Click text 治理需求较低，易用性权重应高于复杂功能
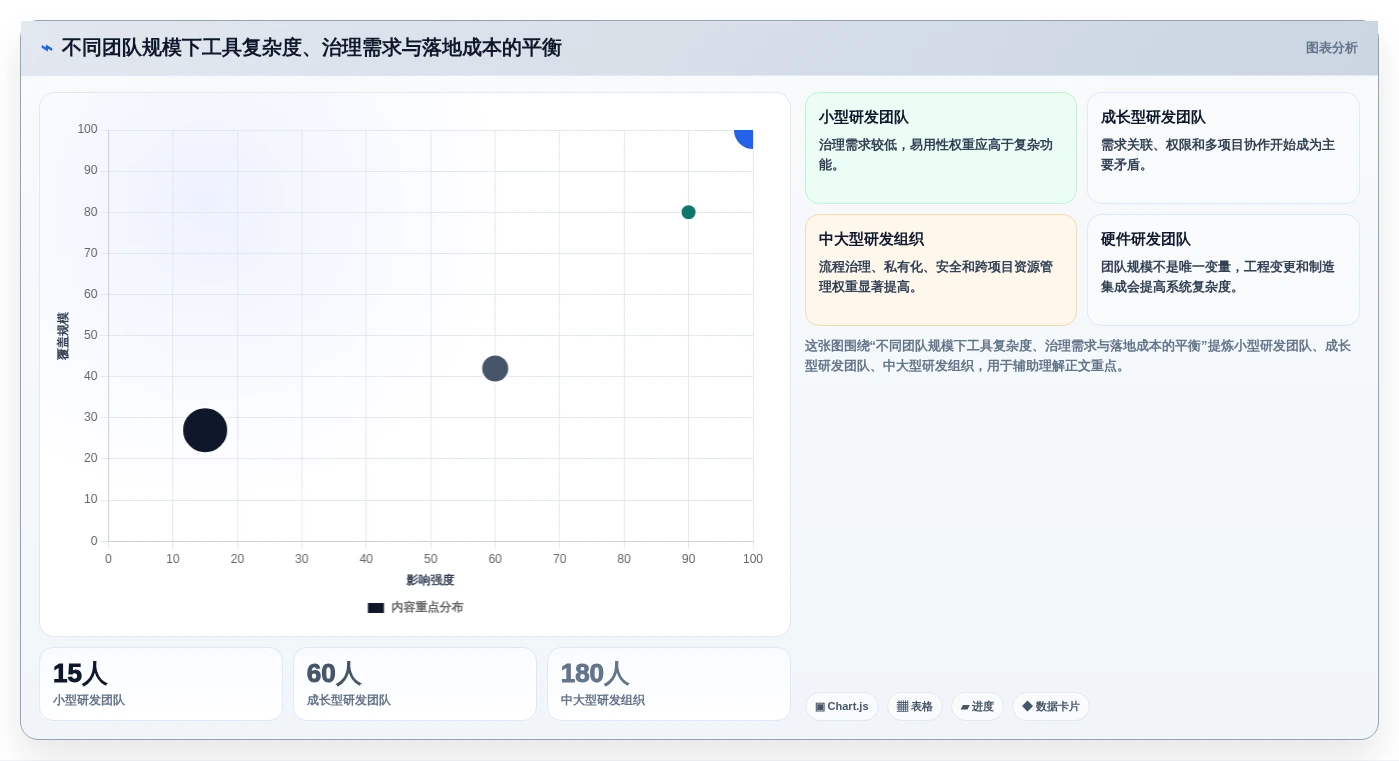 point(936,155)
